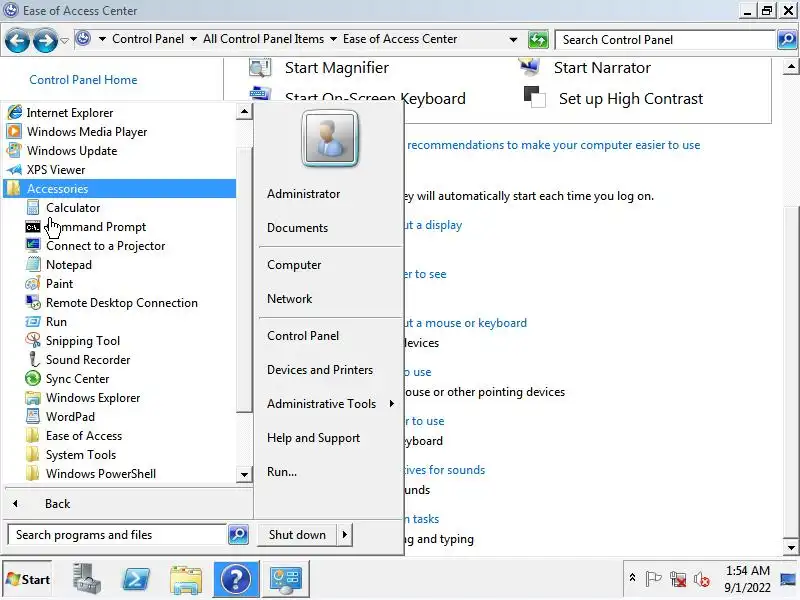Screen dimensions: 800x600
Task: Open recent pages dropdown arrow
Action: [64, 41]
